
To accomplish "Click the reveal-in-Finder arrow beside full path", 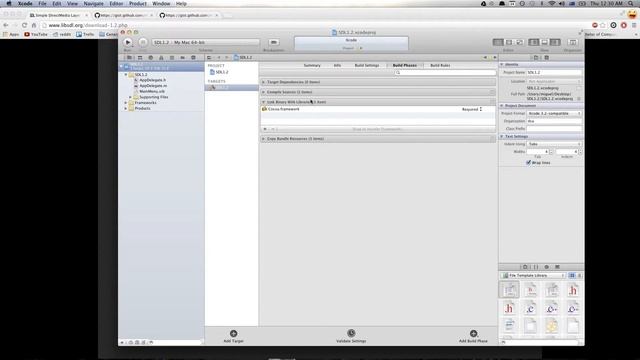I will pyautogui.click(x=579, y=99).
